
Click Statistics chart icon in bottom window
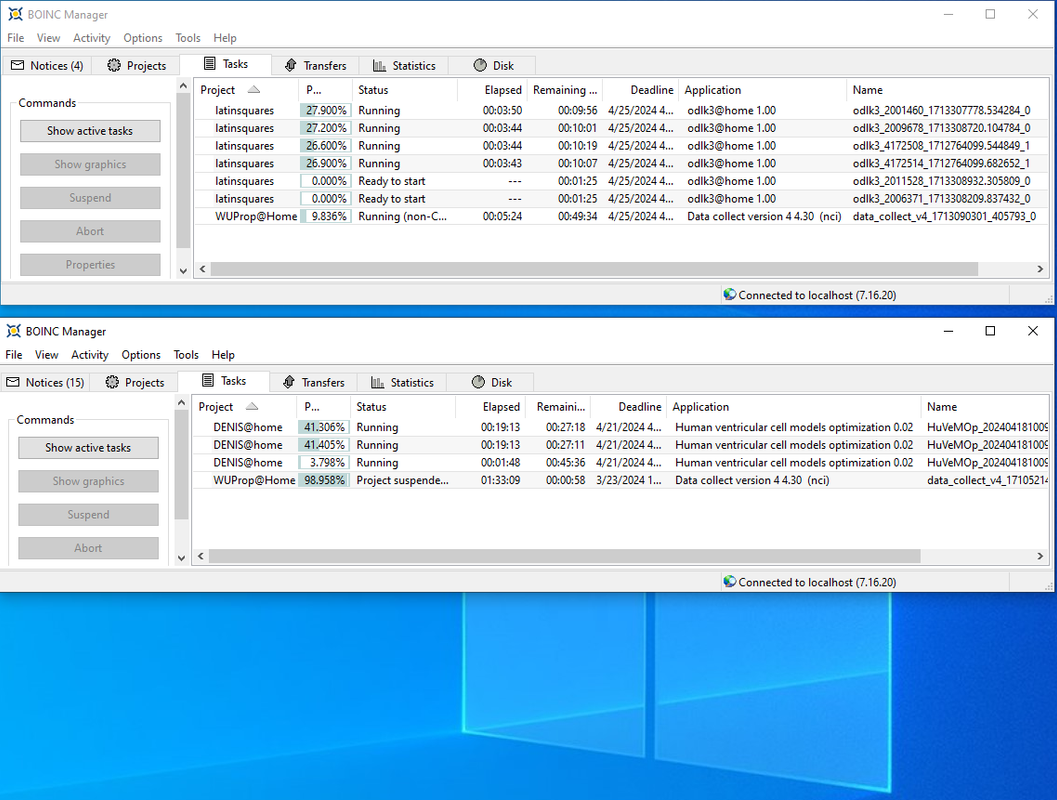(378, 382)
